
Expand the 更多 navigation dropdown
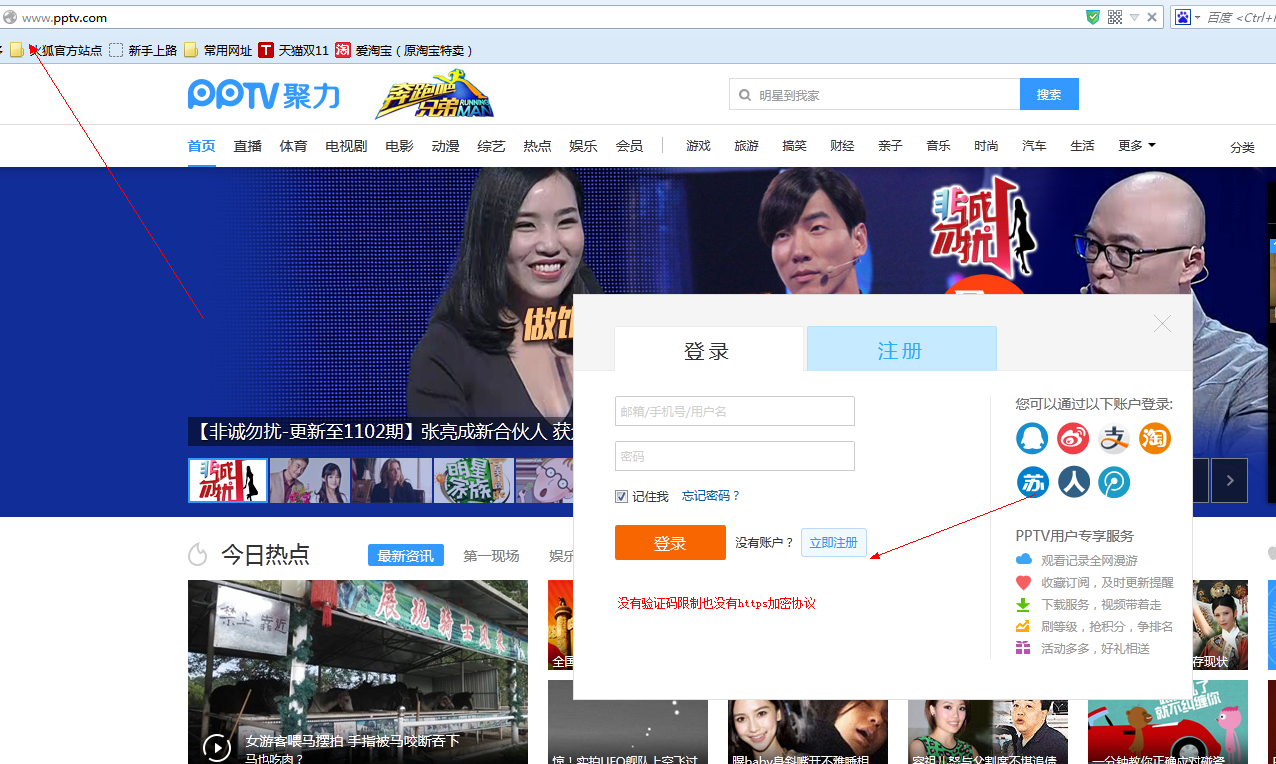click(x=1137, y=145)
